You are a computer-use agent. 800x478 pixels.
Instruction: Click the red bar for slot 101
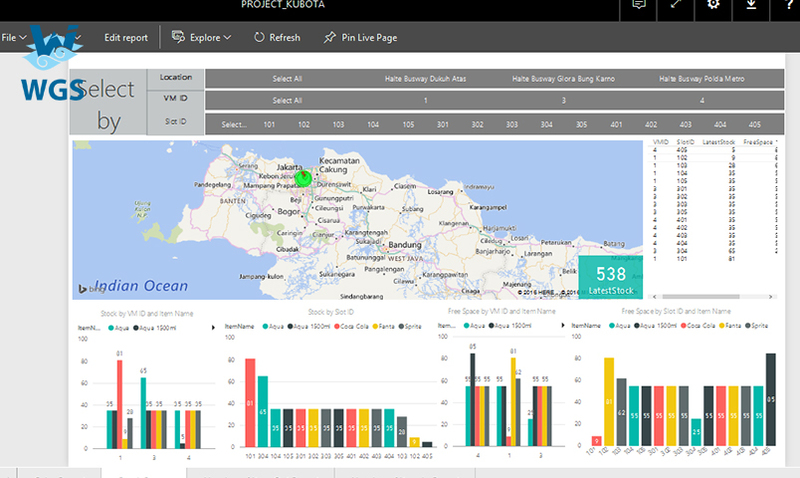pos(250,403)
